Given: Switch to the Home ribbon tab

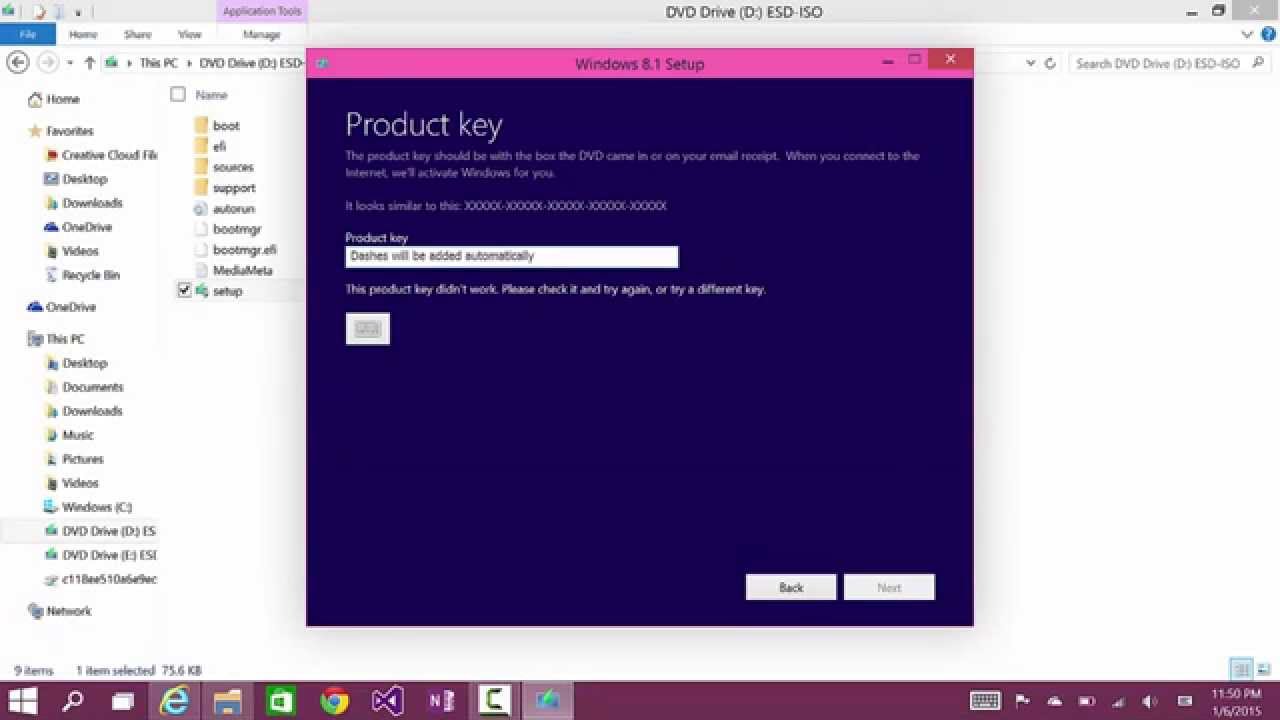Looking at the screenshot, I should [x=83, y=34].
